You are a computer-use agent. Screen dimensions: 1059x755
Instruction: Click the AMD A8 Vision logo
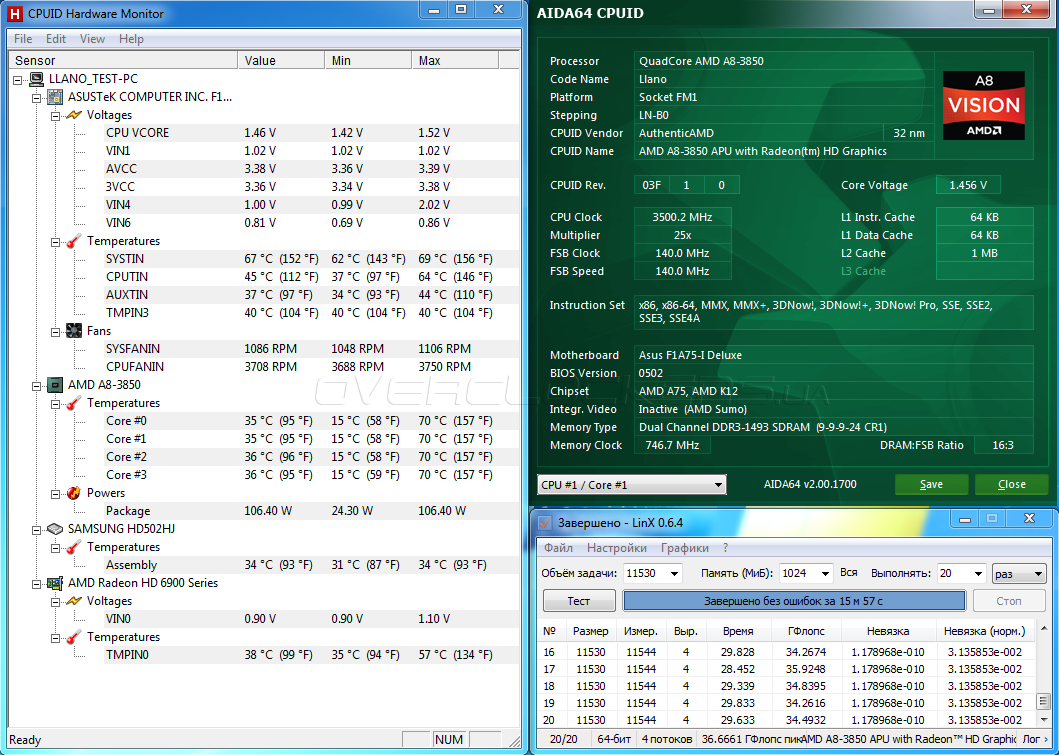coord(983,105)
